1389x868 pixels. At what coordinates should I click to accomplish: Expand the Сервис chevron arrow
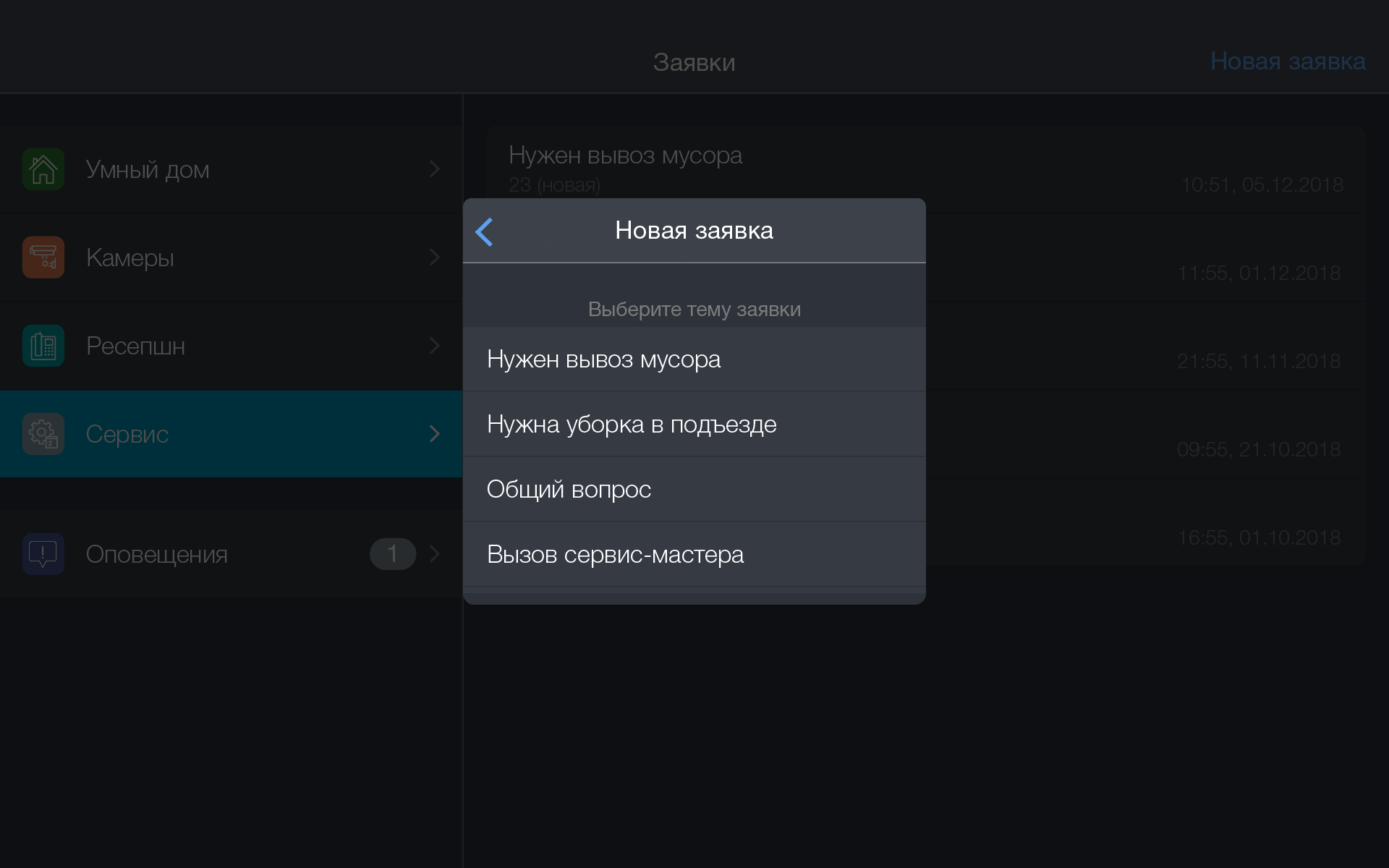point(434,434)
